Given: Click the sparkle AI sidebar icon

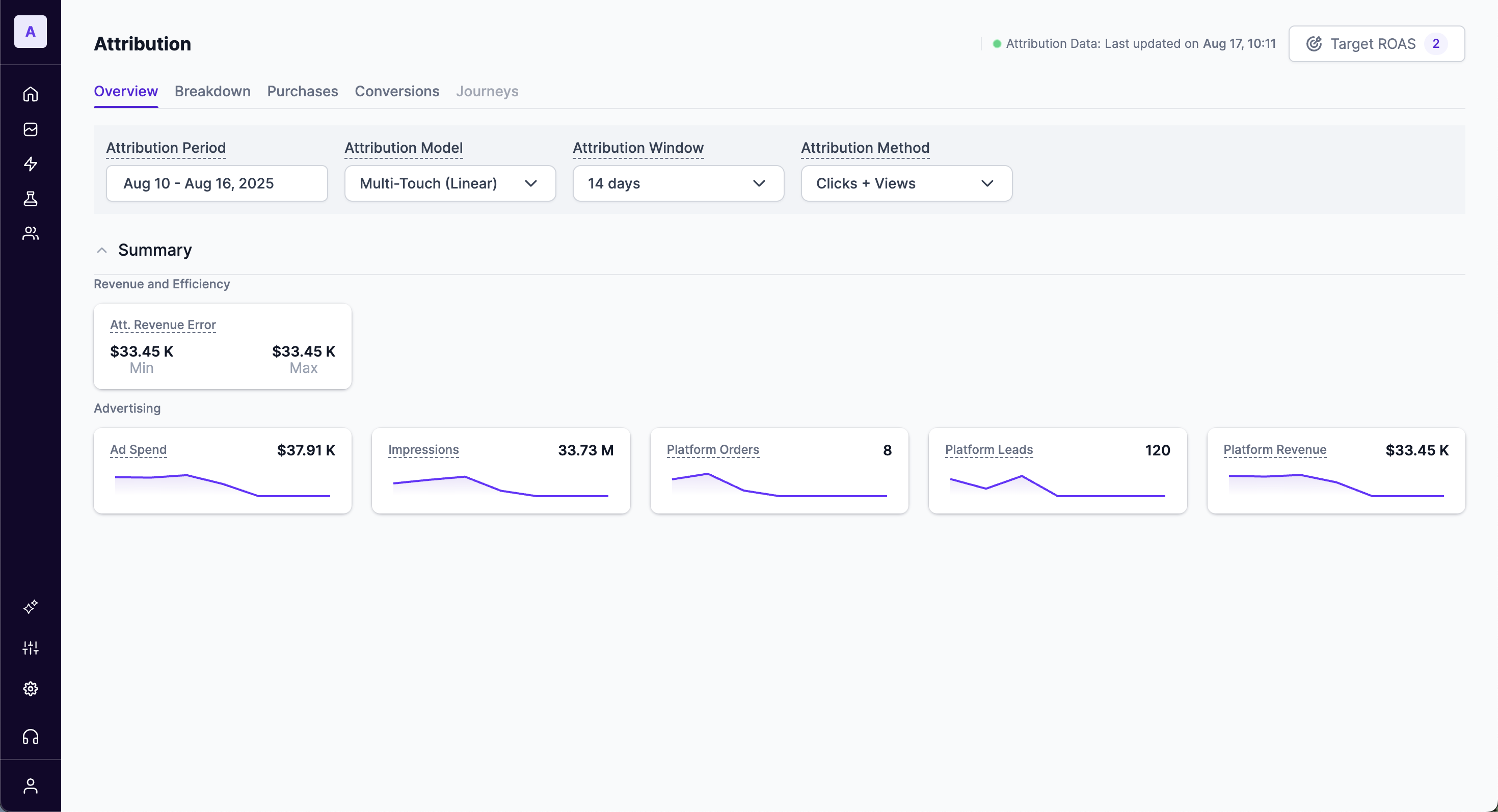Looking at the screenshot, I should pos(30,607).
